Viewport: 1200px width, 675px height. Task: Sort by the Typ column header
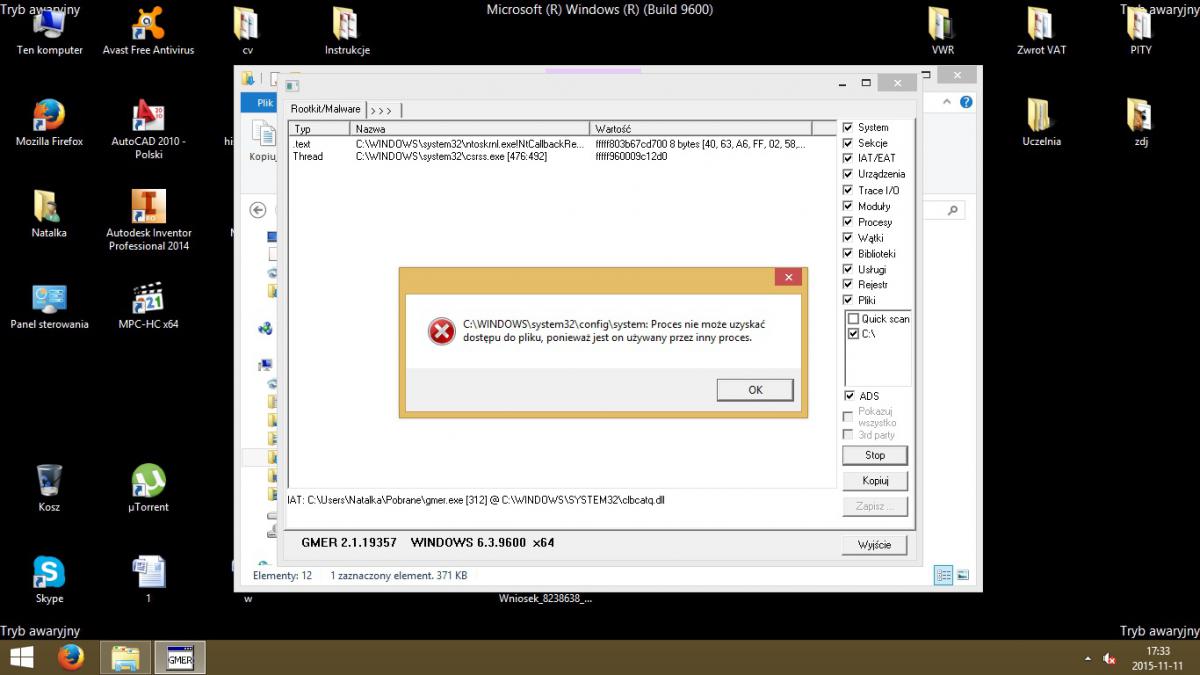pyautogui.click(x=319, y=129)
